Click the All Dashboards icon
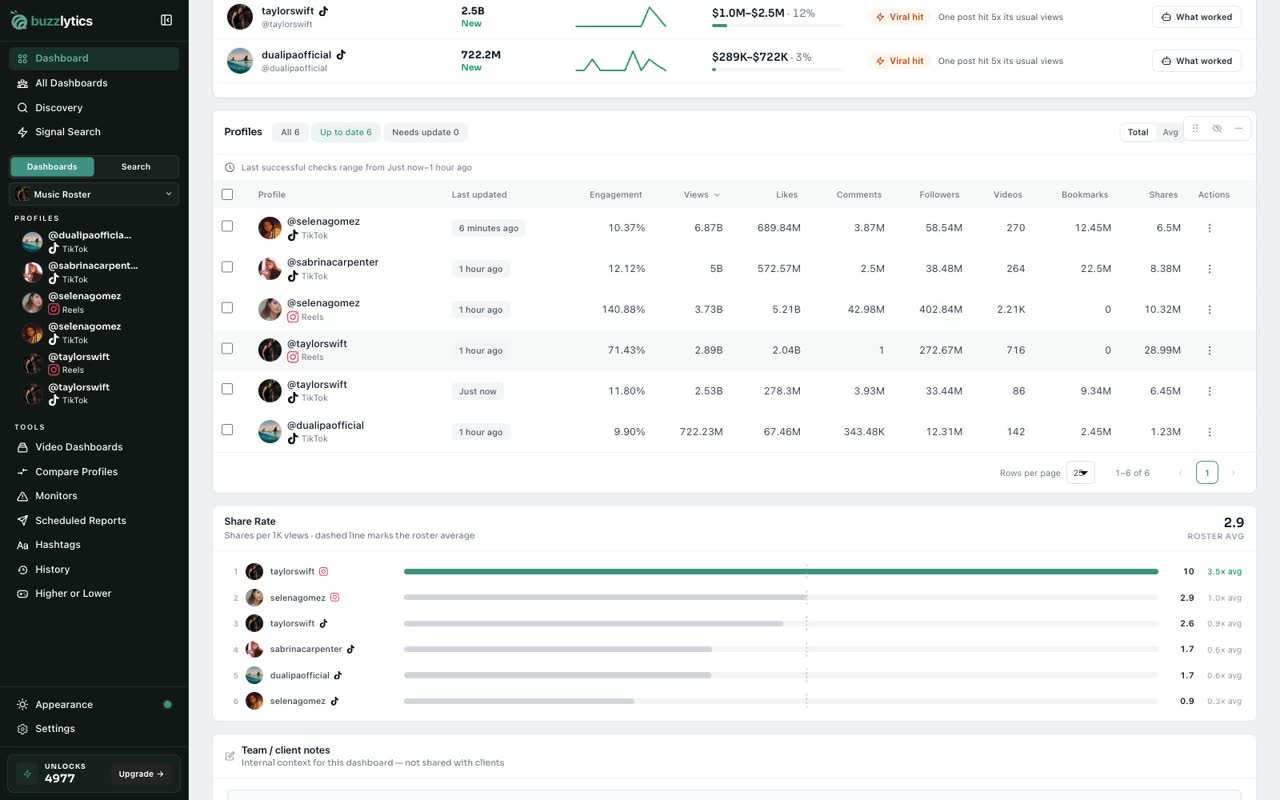 (22, 83)
